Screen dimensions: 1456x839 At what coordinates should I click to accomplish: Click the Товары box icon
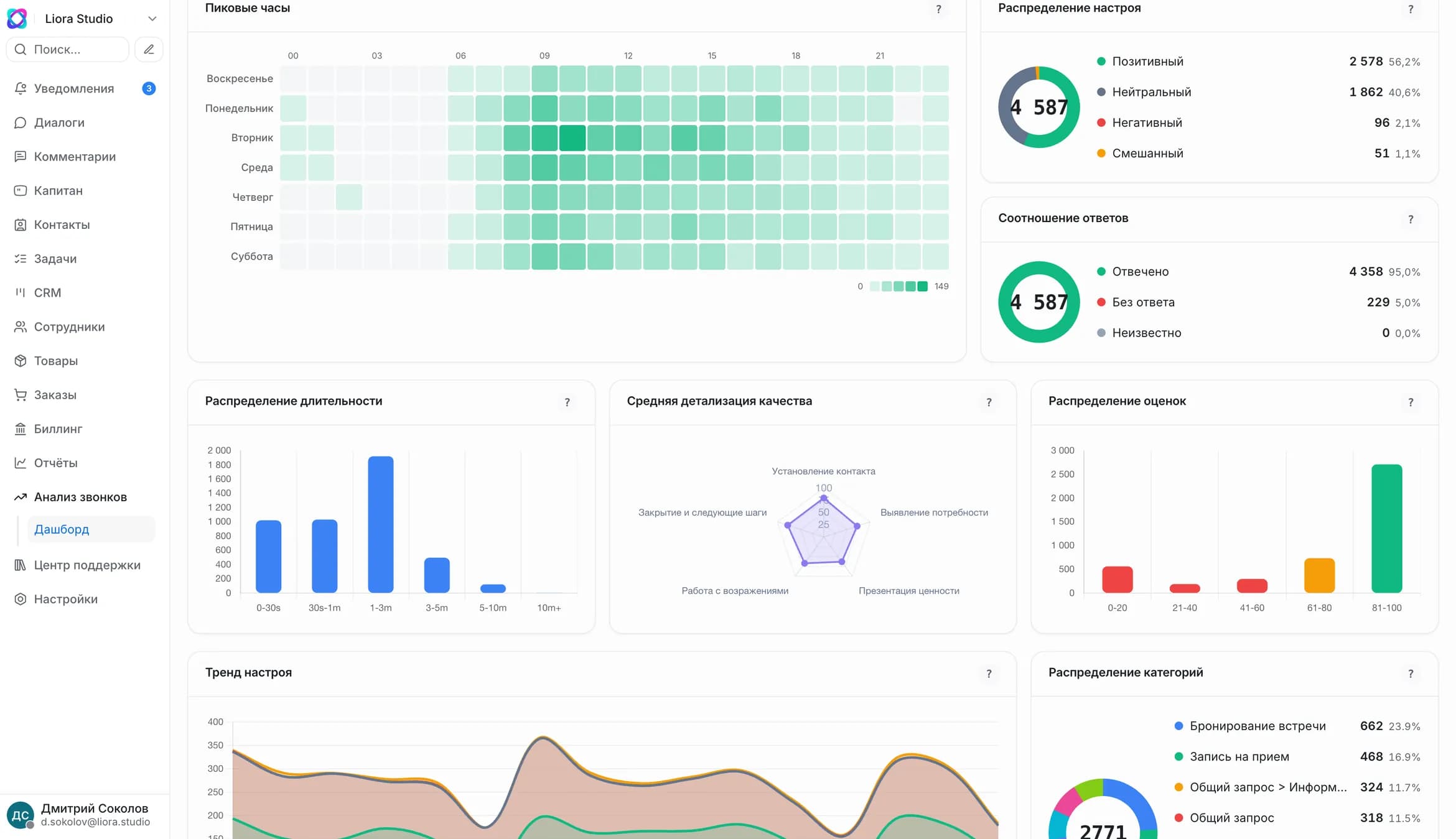point(21,361)
